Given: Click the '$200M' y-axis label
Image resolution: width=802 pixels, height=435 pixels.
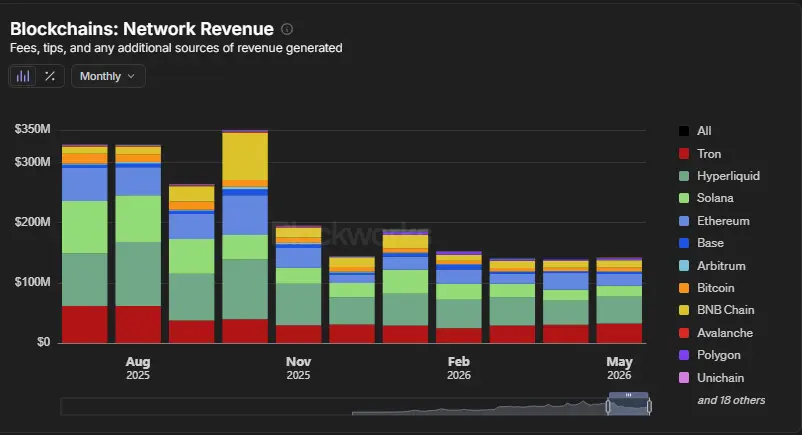Looking at the screenshot, I should [32, 222].
